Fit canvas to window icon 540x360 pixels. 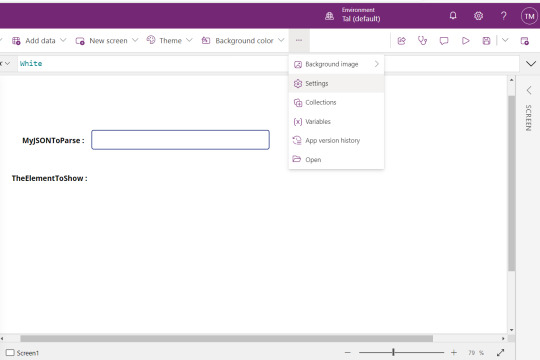[x=500, y=352]
